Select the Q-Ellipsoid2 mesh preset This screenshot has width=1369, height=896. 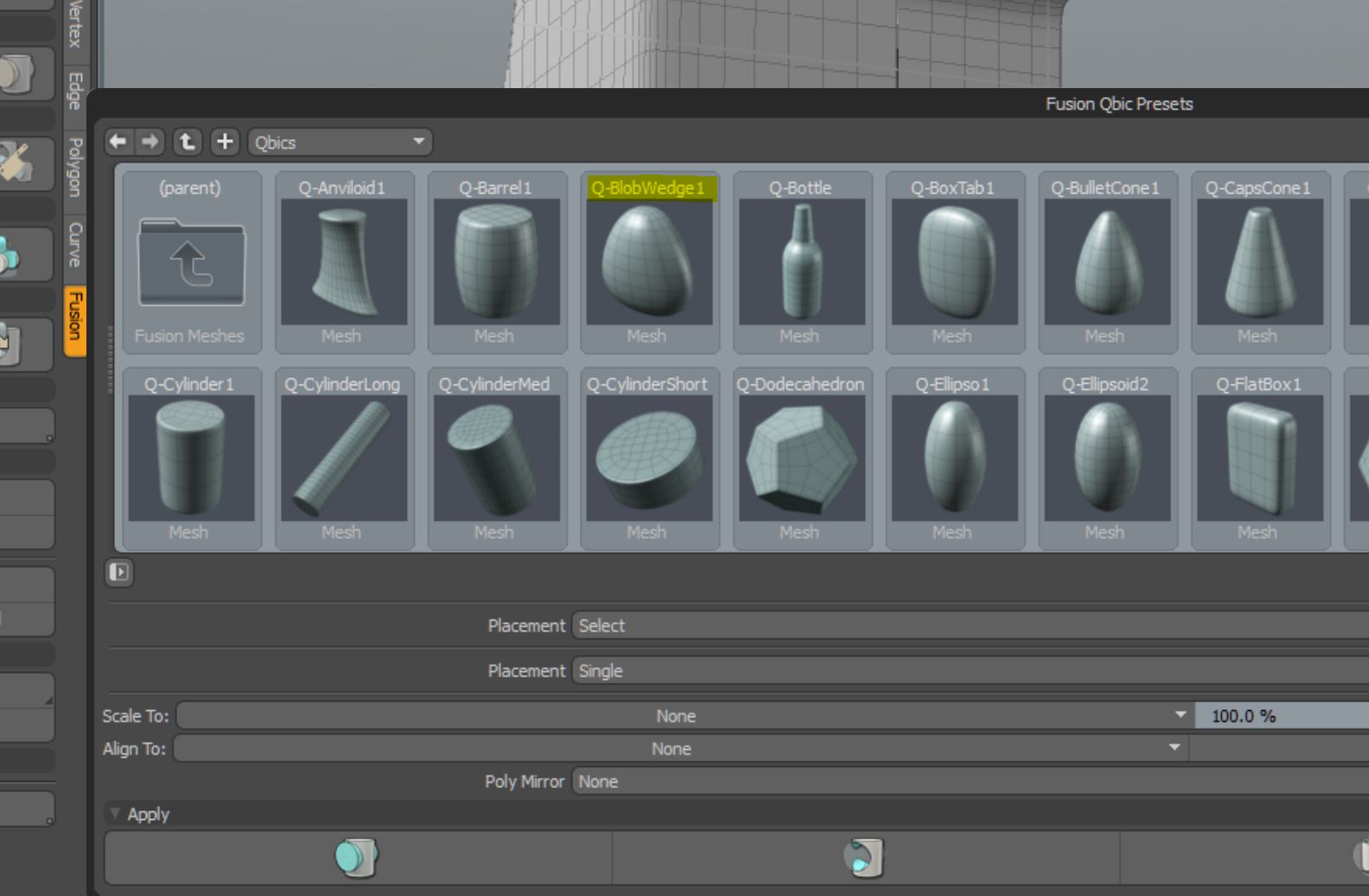1107,458
